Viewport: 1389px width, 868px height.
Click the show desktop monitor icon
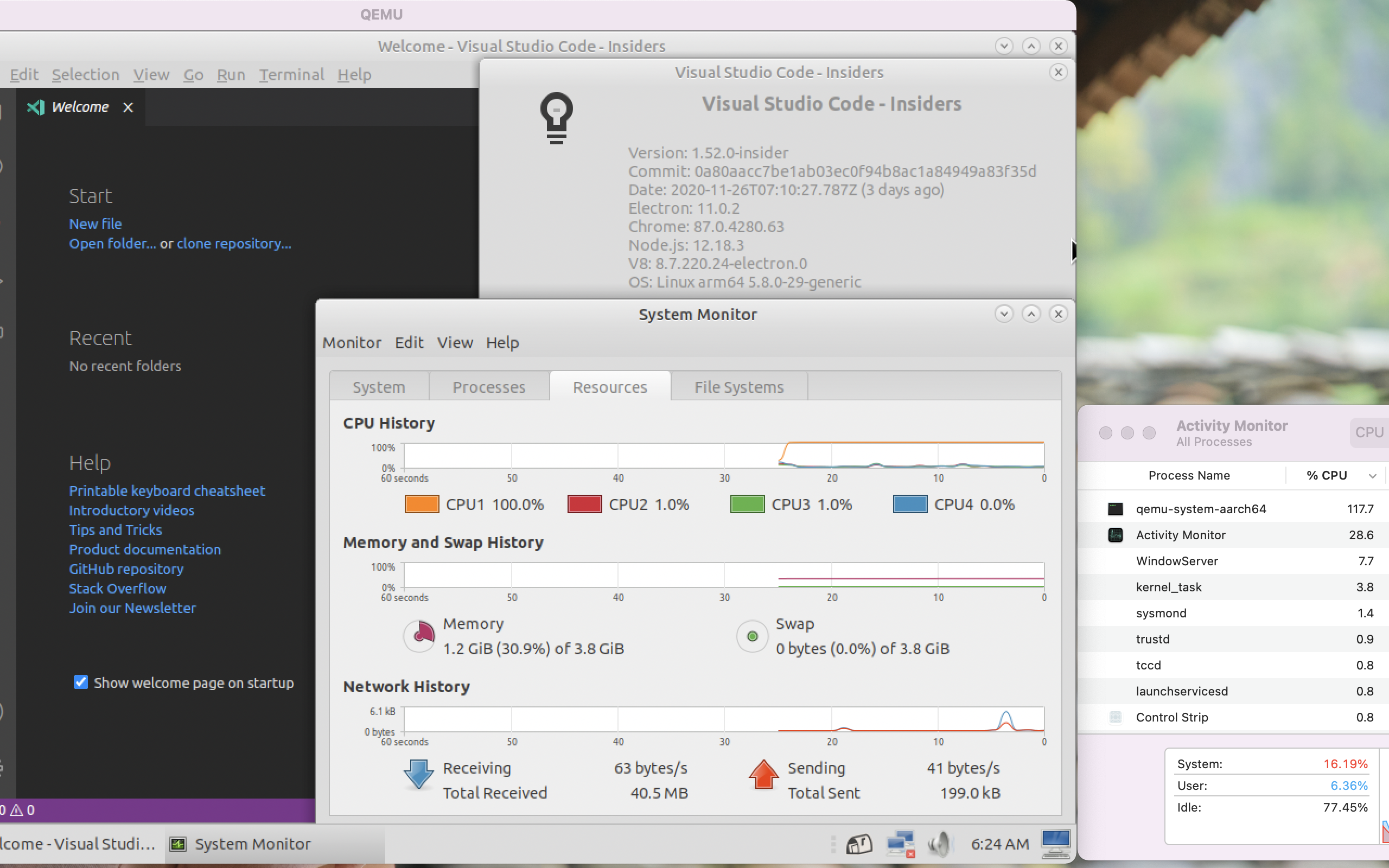click(1055, 843)
